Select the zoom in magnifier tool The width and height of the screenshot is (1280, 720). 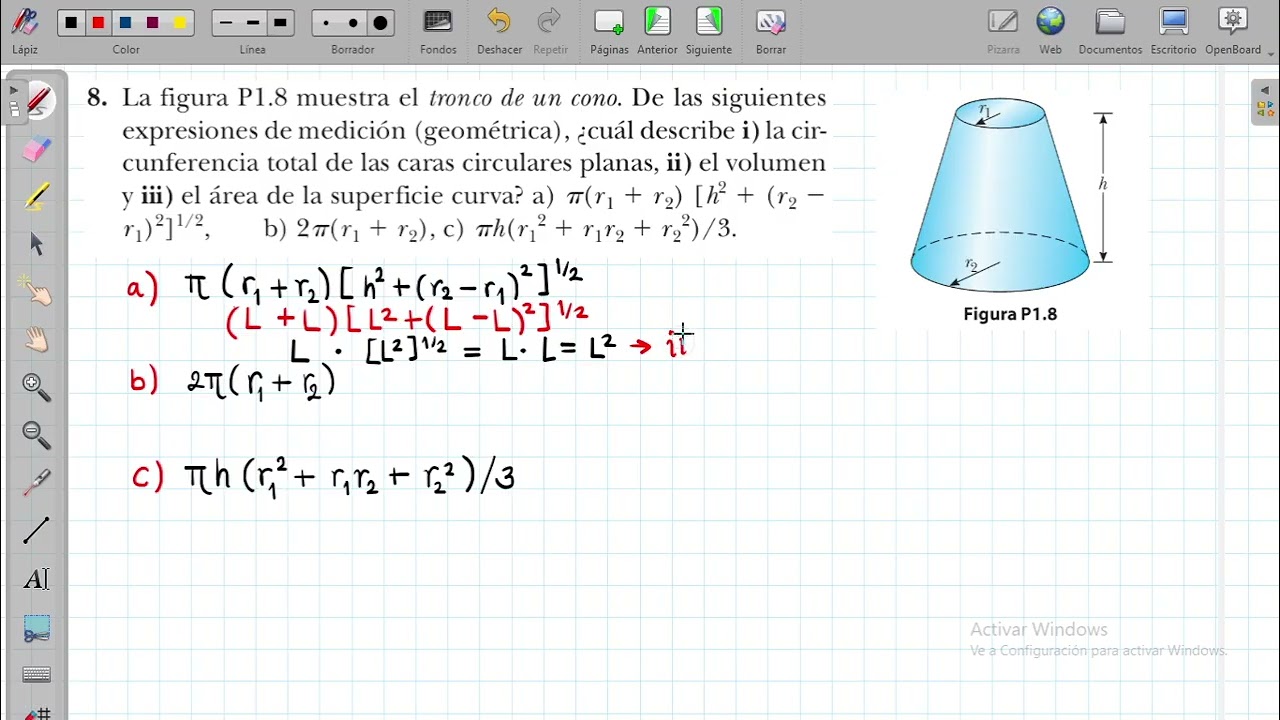tap(36, 386)
